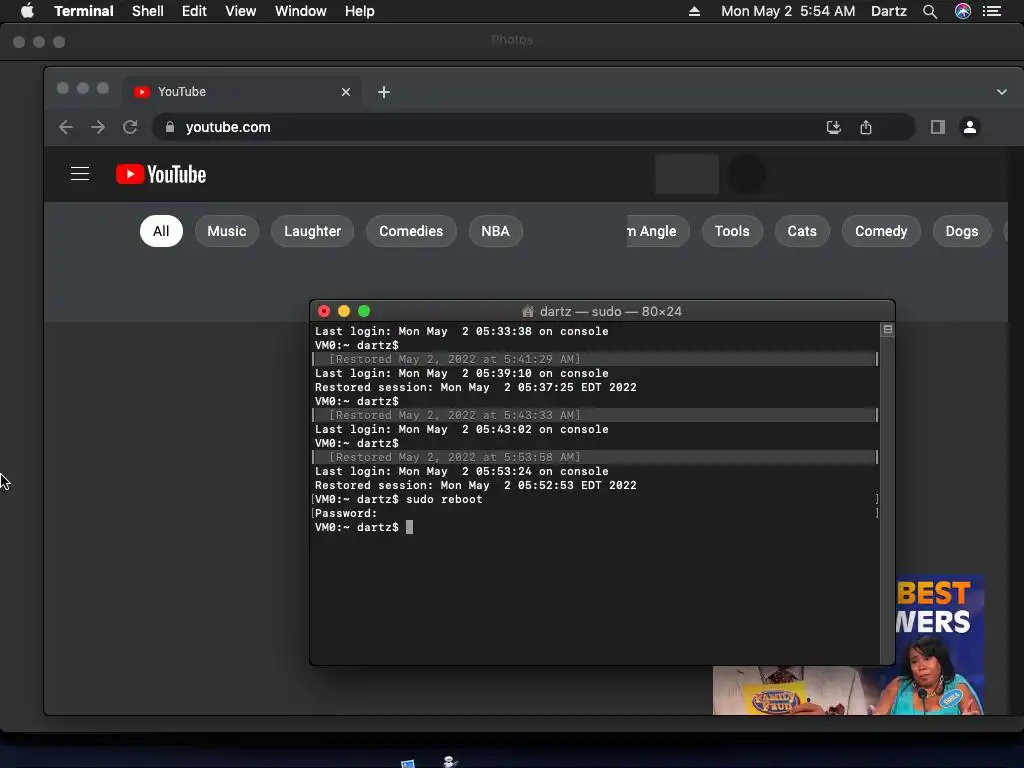Click the Terminal title 'dartz — sudo — 80×24'

[611, 312]
